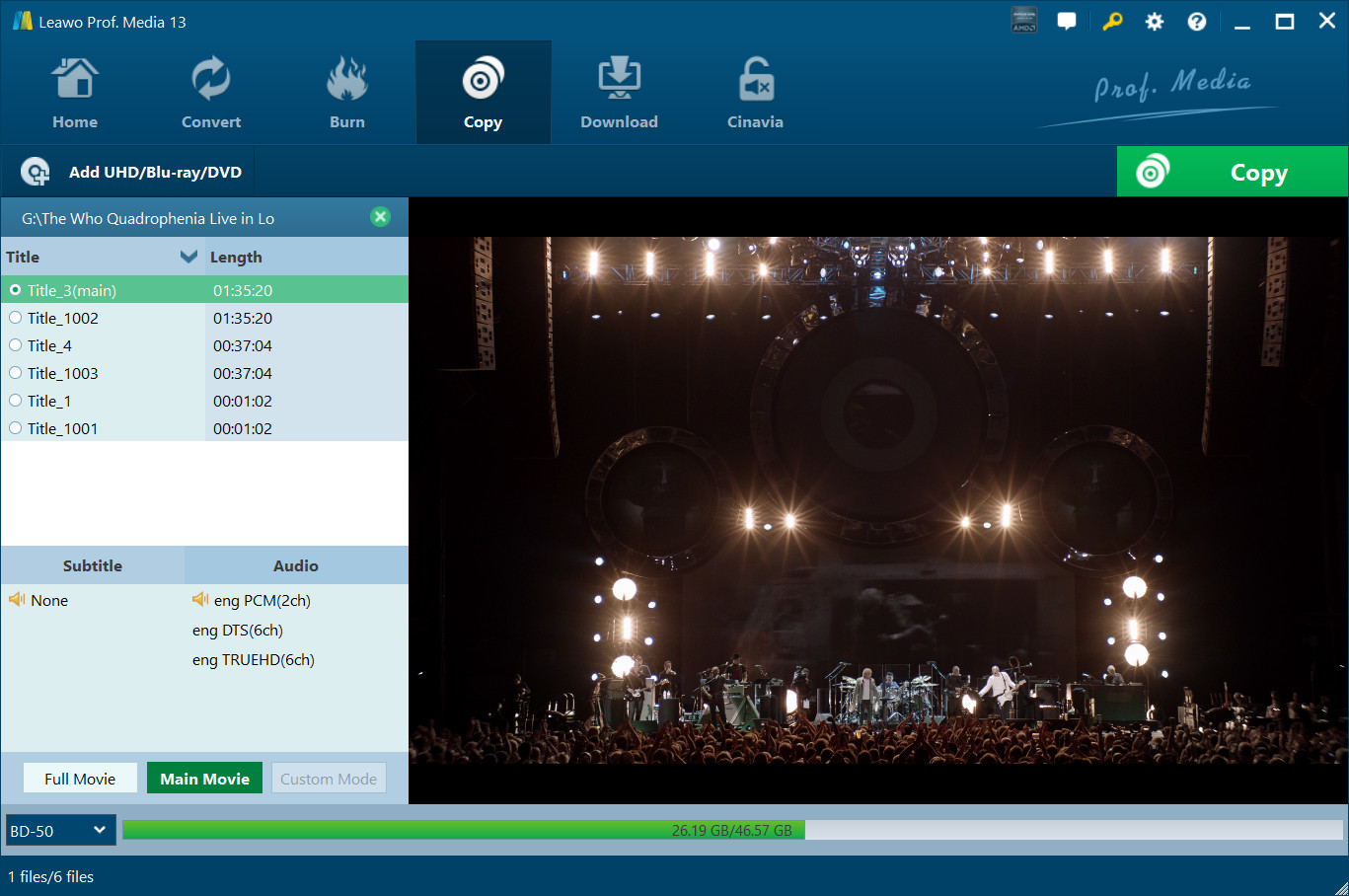
Task: Select the Title_4 radio button
Action: pos(16,345)
